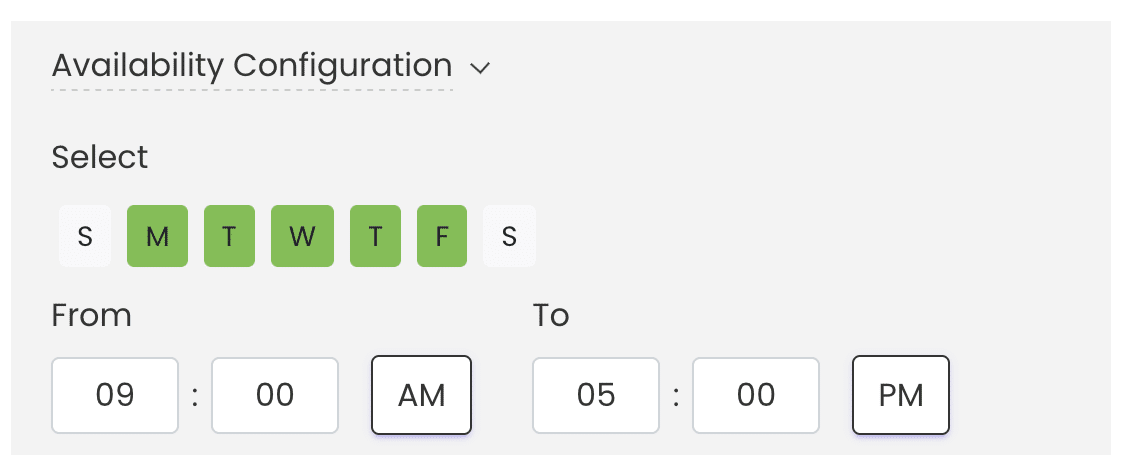Click the From hour field showing 09

115,395
